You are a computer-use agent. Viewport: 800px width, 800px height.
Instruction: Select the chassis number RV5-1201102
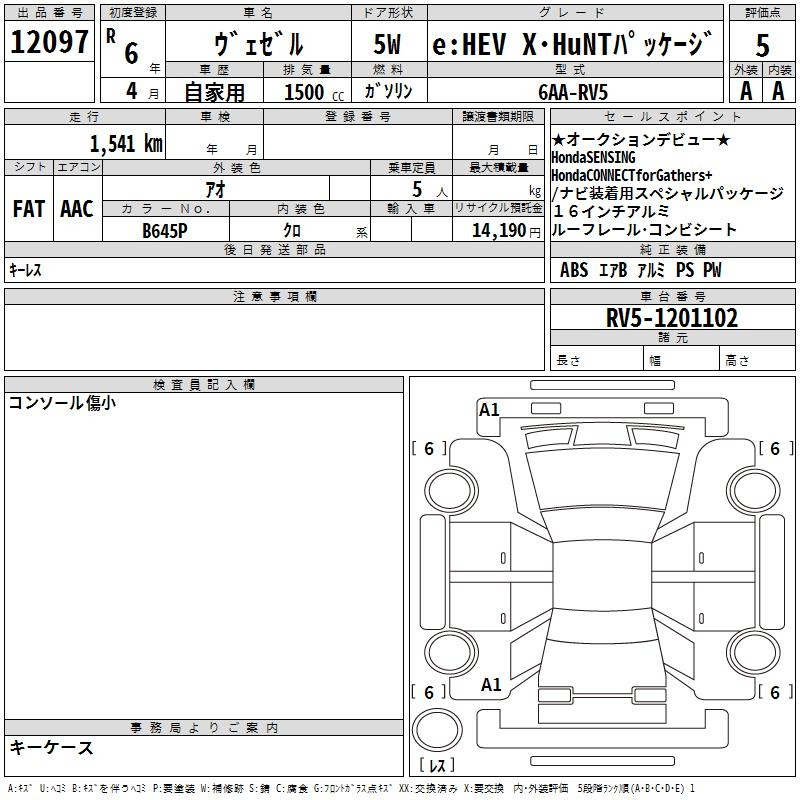672,318
